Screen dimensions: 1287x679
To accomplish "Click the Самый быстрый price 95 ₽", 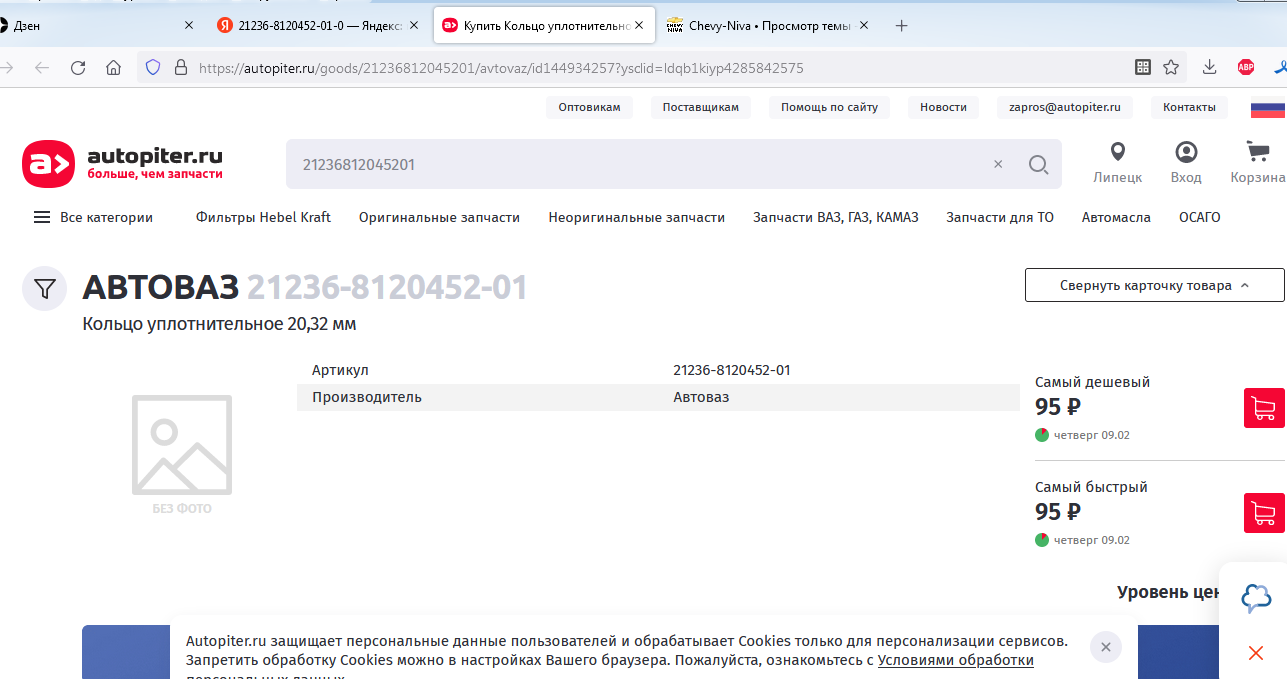I will pos(1058,512).
